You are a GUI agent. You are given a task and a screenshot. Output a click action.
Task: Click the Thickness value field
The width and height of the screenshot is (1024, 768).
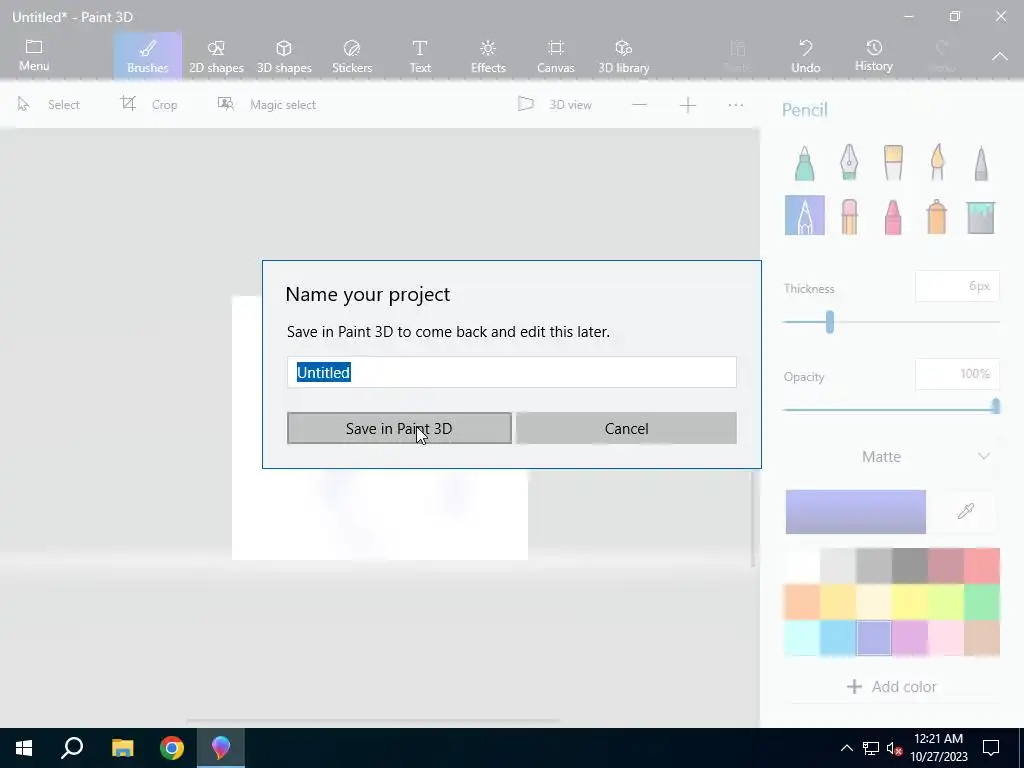pyautogui.click(x=957, y=286)
